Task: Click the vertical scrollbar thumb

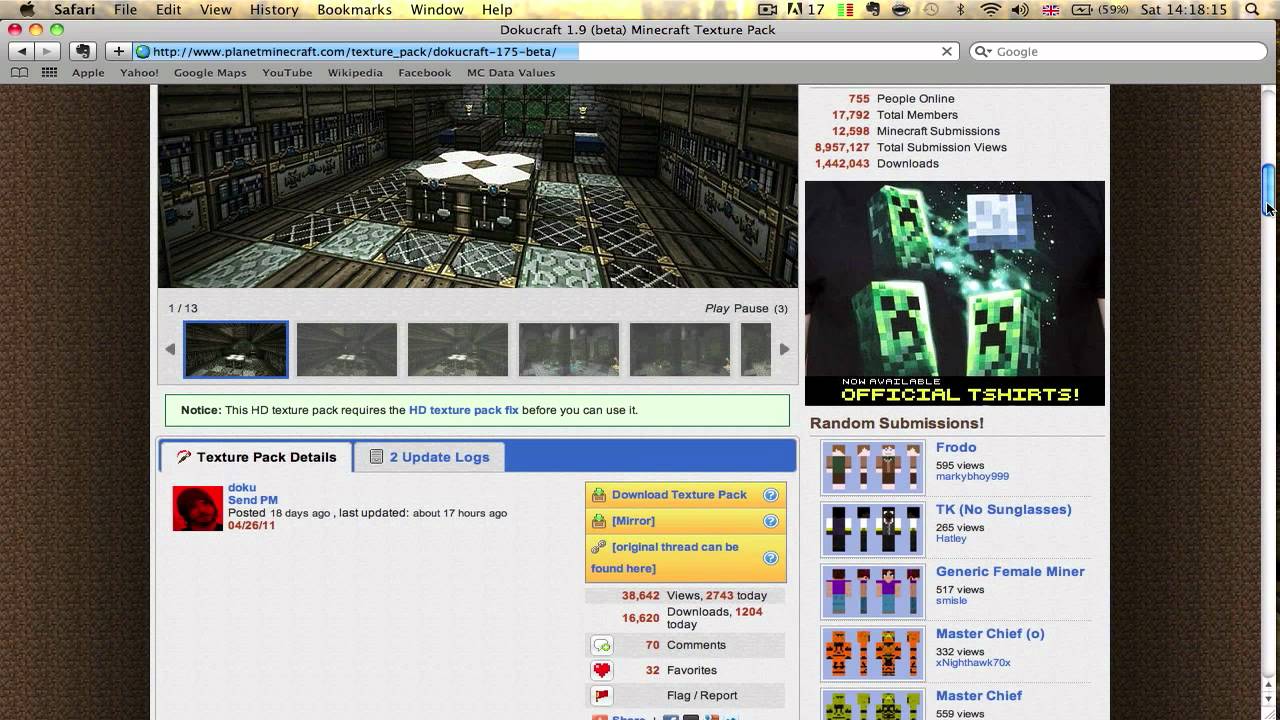Action: click(1269, 189)
